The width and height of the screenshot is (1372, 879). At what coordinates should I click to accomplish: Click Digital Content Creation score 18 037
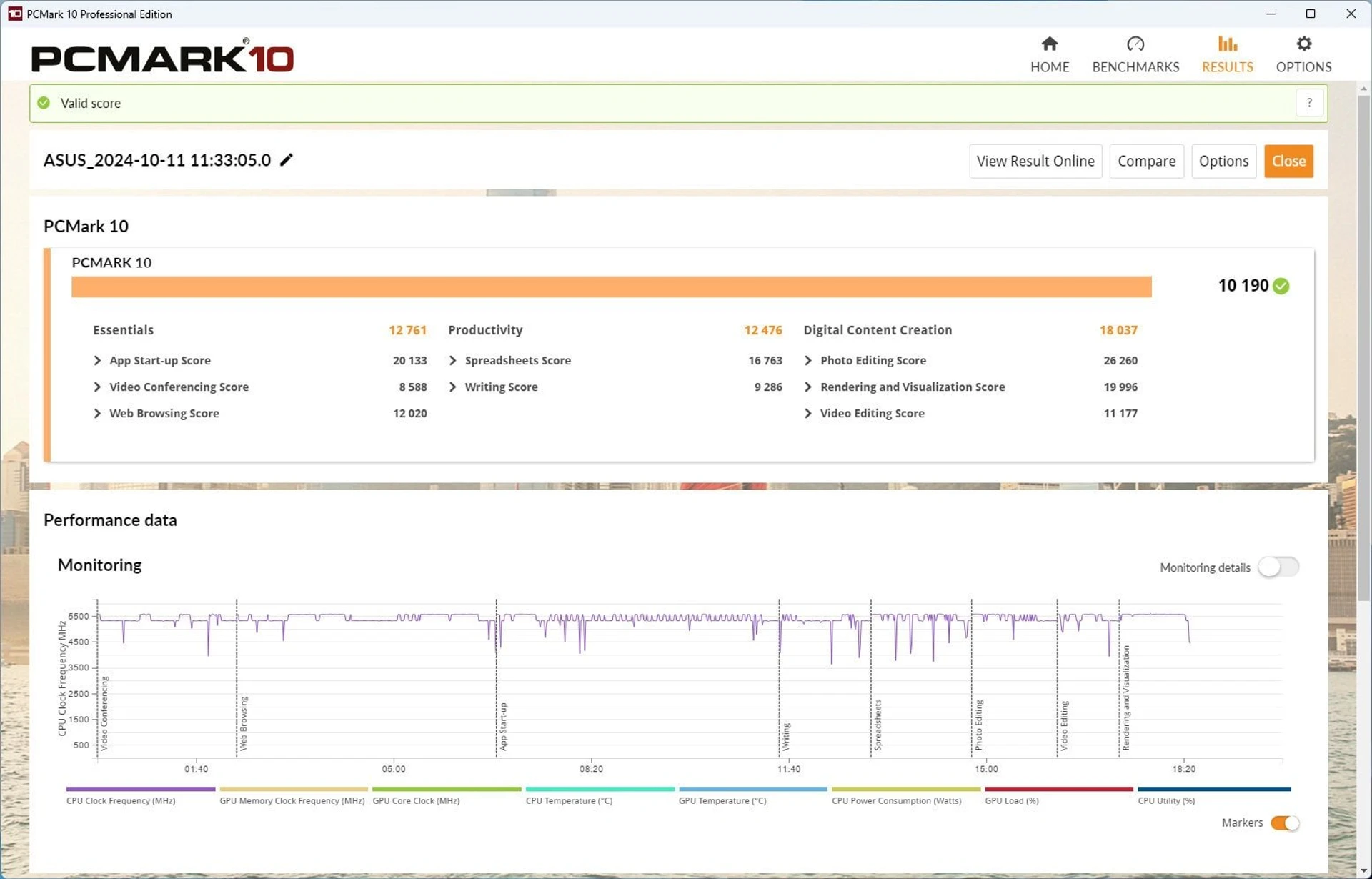1118,330
